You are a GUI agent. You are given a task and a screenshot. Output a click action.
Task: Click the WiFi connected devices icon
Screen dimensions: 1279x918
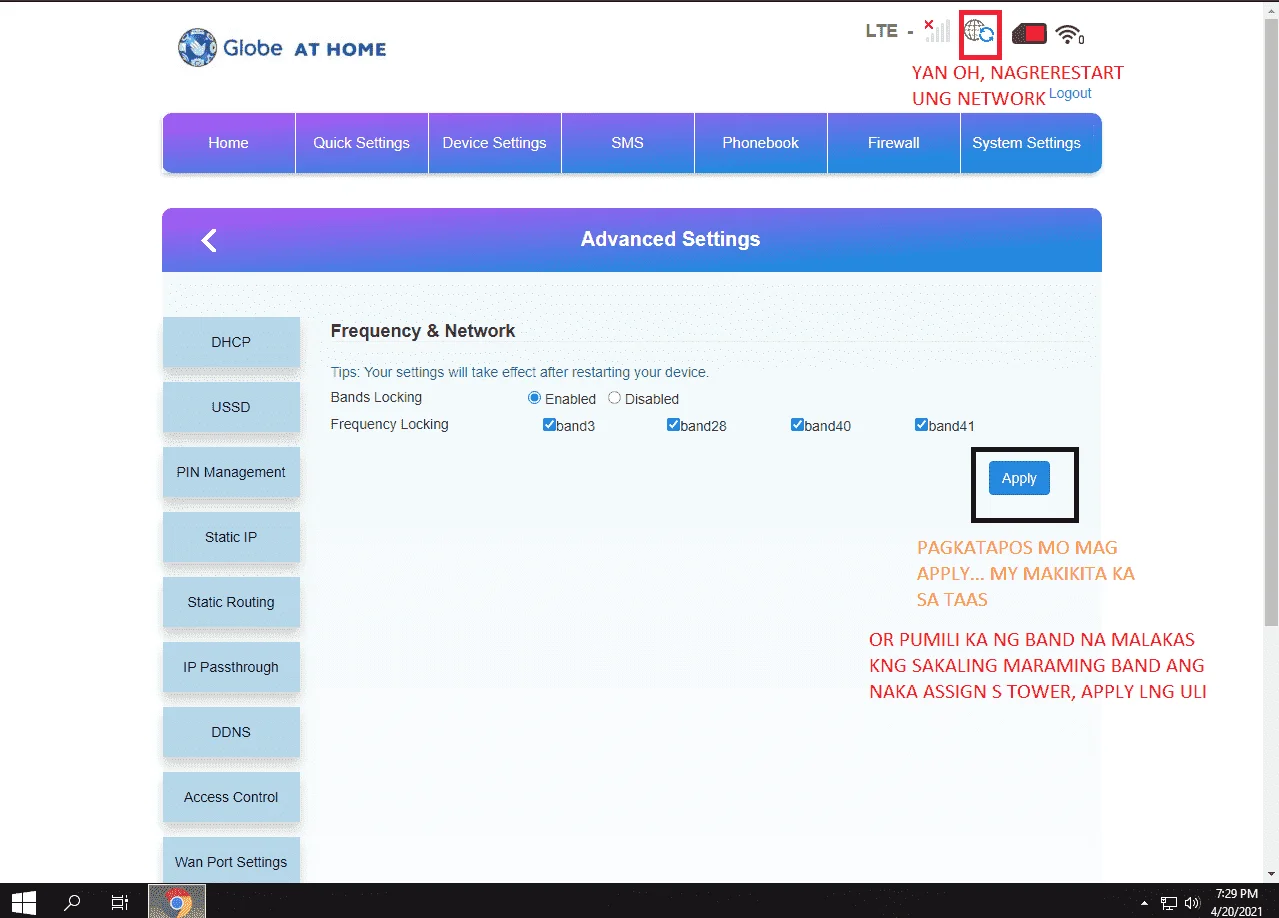pos(1070,35)
